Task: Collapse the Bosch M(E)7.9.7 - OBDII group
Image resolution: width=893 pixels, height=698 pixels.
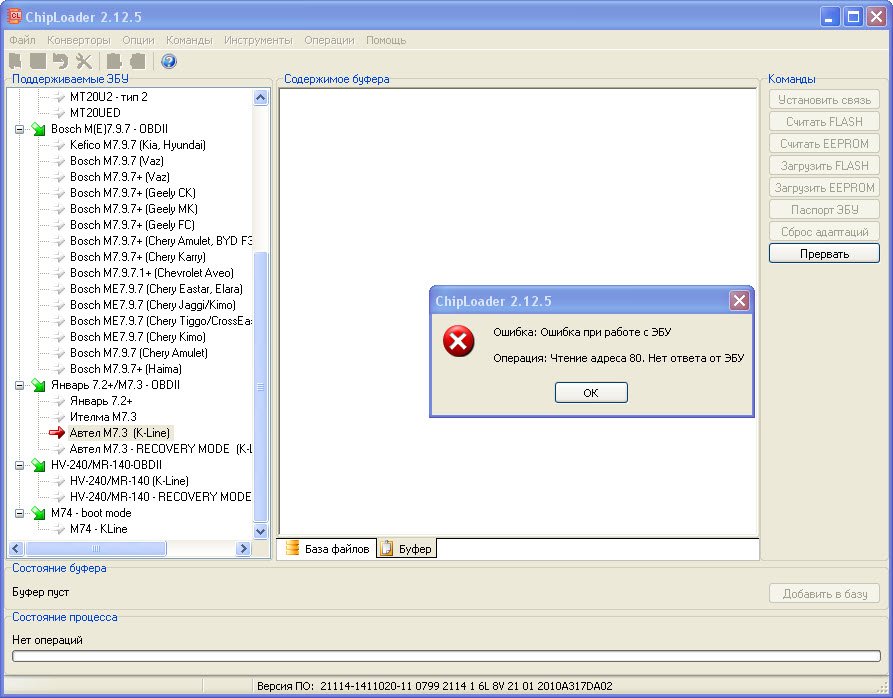Action: (20, 129)
